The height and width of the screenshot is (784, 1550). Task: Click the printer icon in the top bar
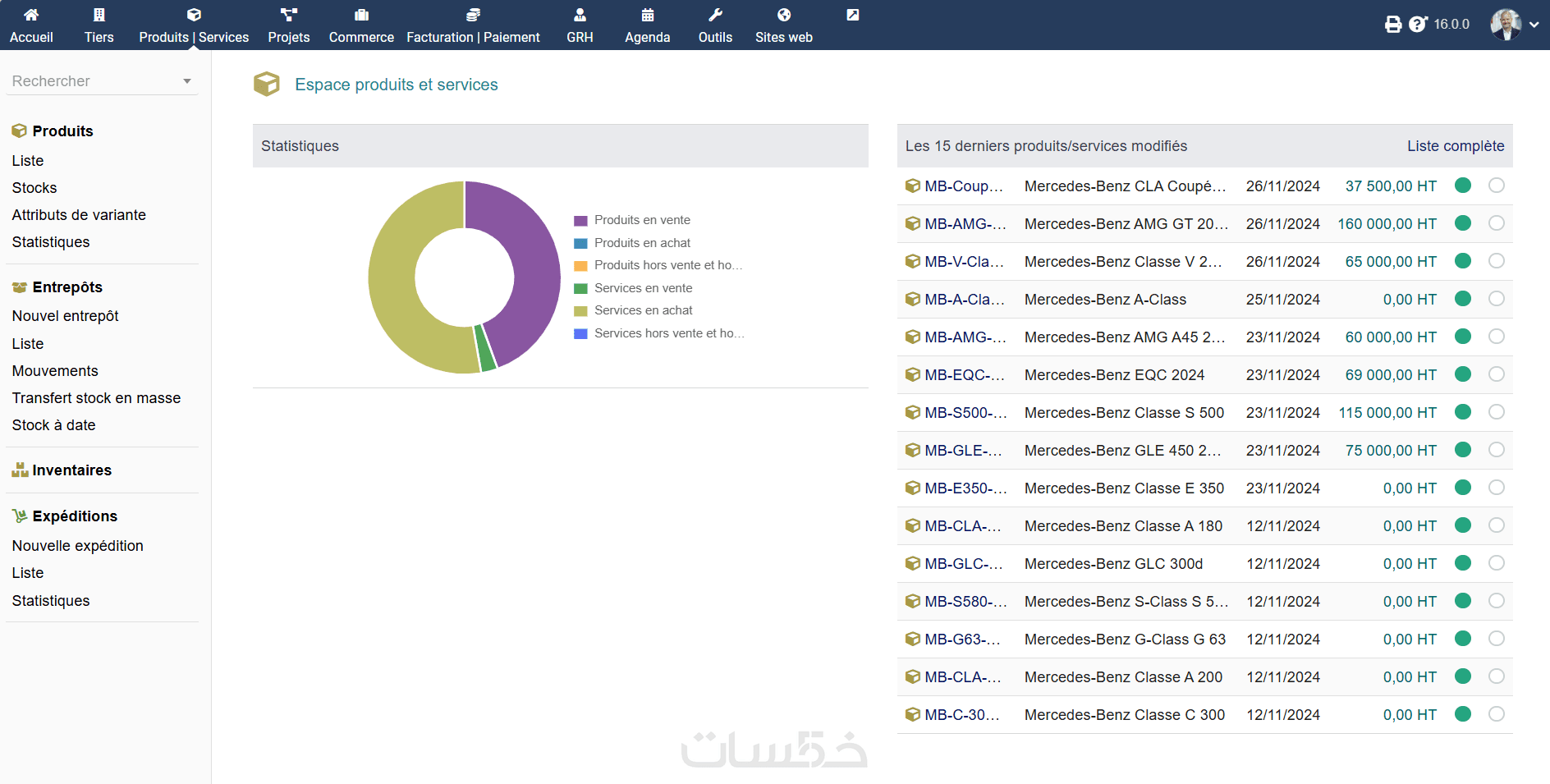coord(1393,25)
